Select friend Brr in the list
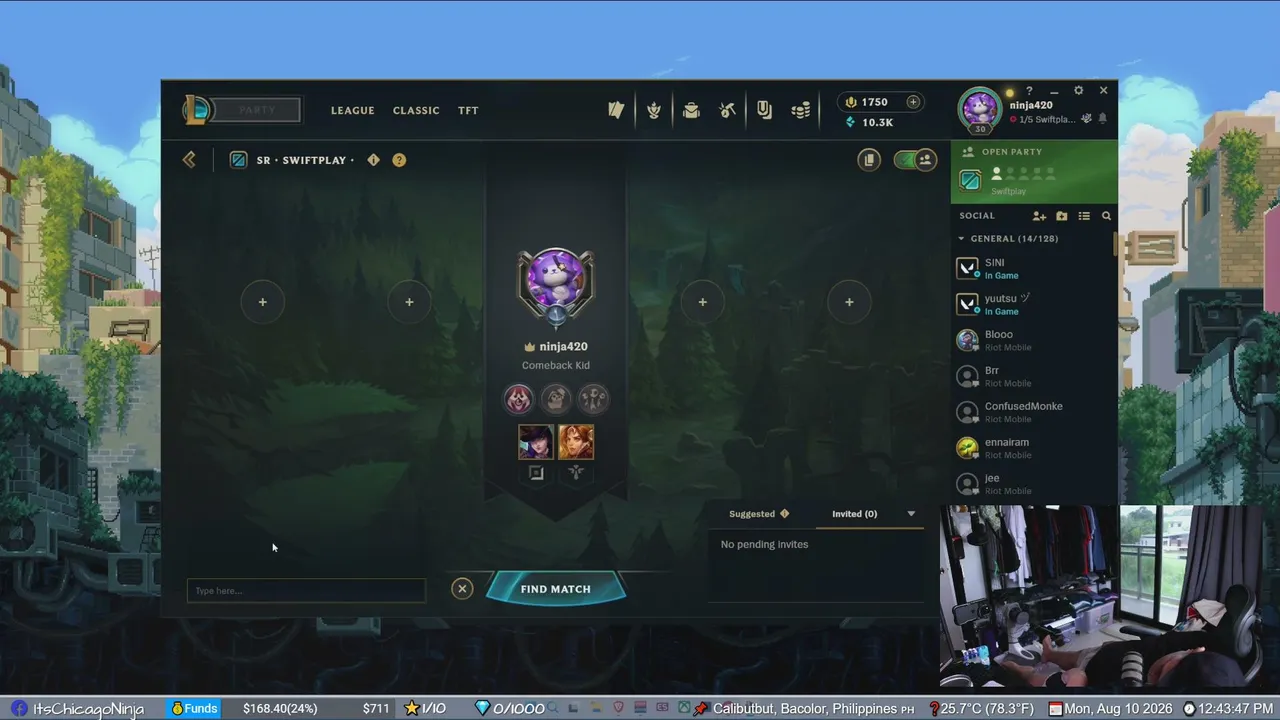Screen dimensions: 1280x720 (1034, 376)
